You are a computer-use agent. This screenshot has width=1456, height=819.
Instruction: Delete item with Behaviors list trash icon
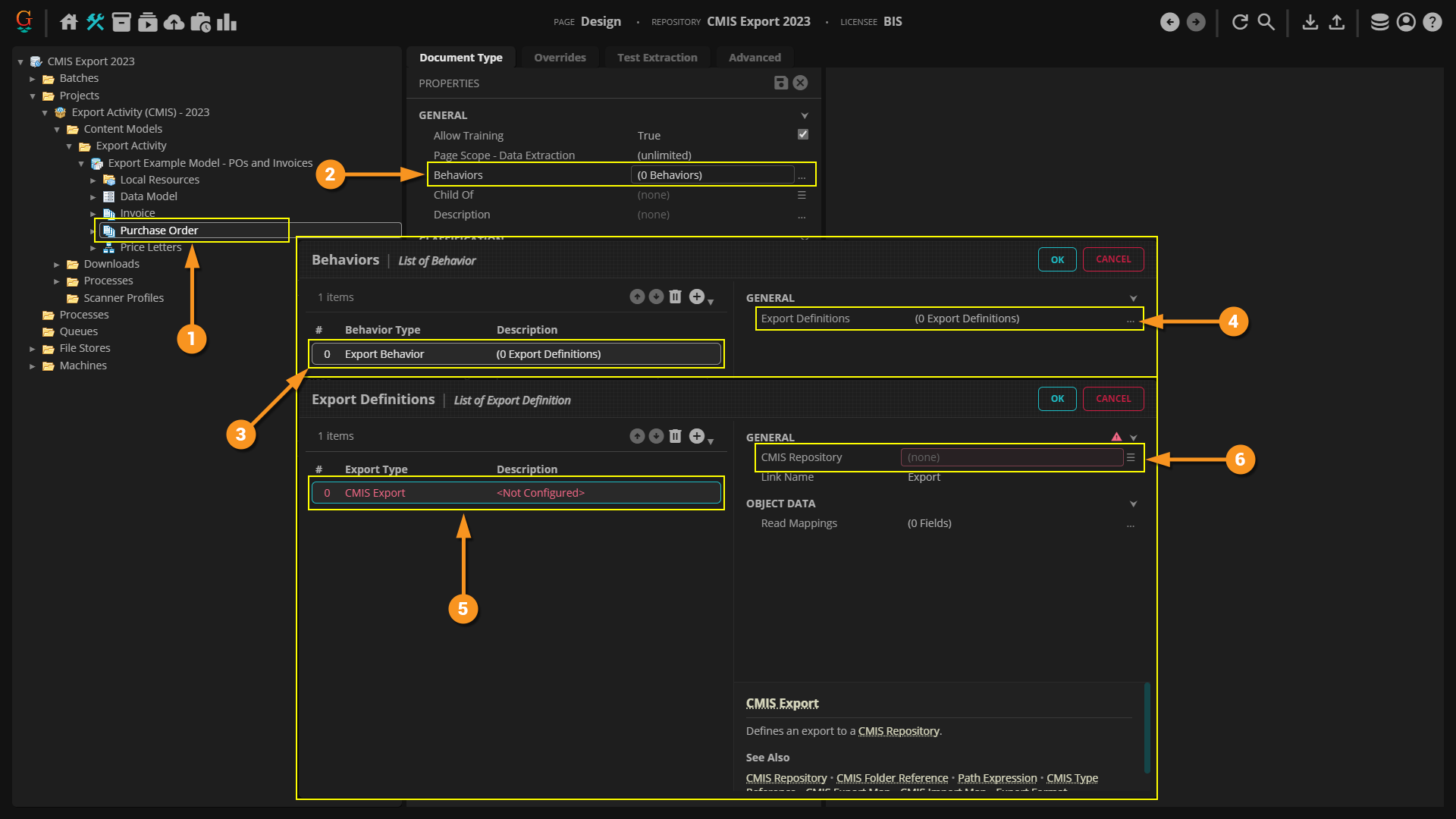pos(675,297)
